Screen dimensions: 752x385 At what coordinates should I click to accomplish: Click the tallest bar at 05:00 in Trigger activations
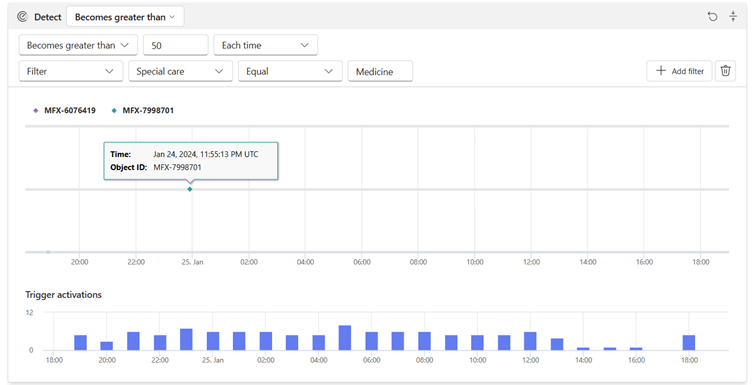pyautogui.click(x=345, y=338)
